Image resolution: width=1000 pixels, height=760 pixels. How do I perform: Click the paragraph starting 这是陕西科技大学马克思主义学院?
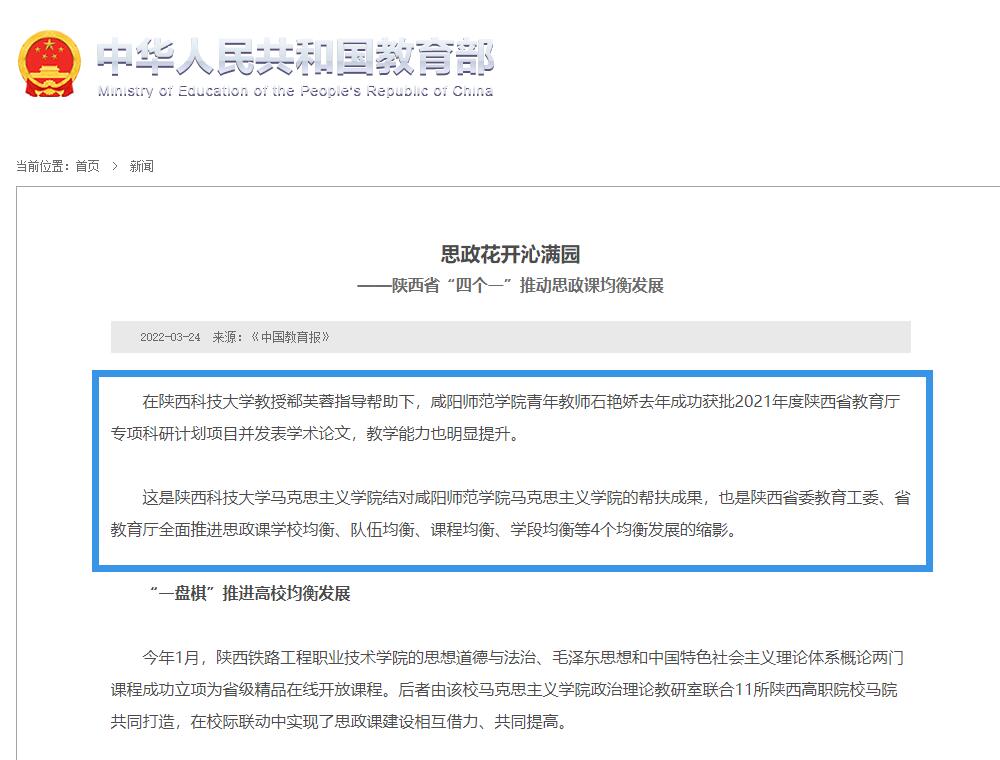click(x=510, y=514)
